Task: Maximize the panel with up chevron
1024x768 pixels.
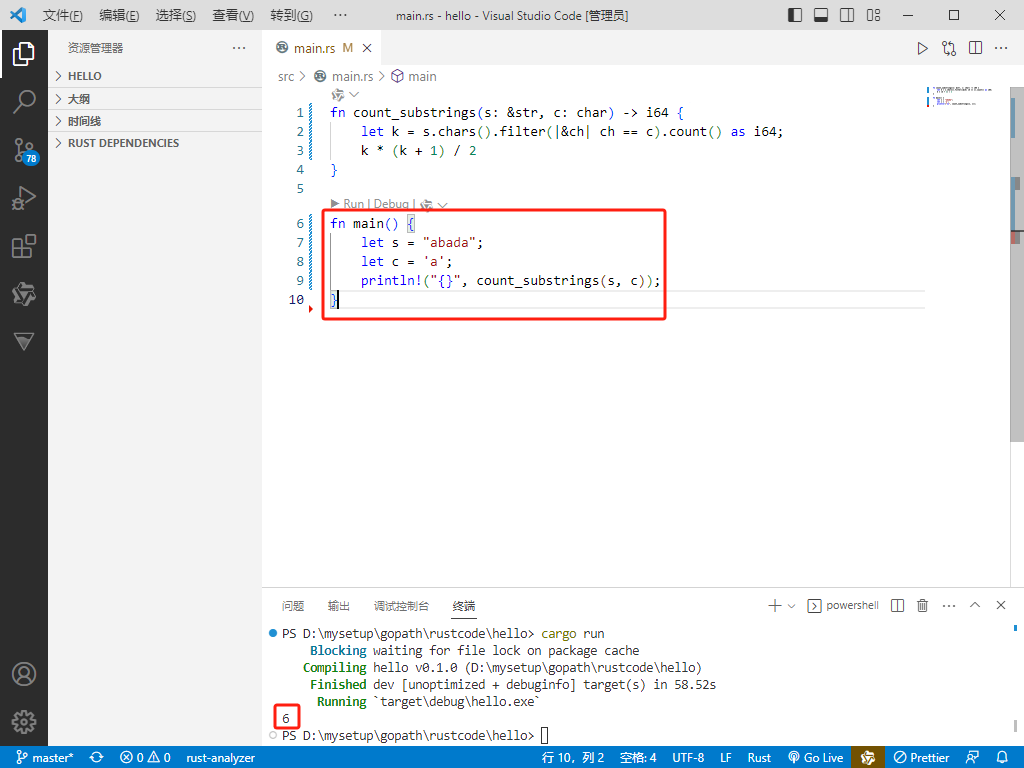Action: click(x=975, y=605)
